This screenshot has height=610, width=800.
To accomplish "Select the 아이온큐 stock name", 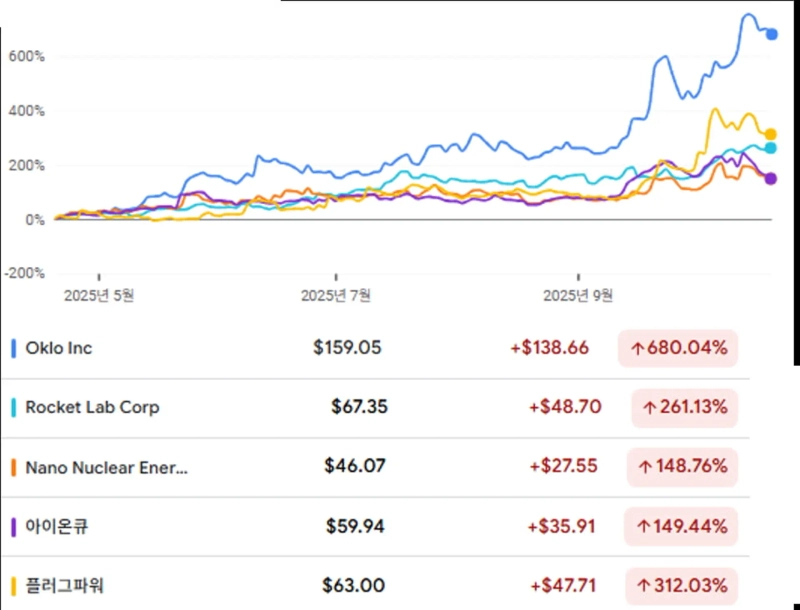I will (56, 526).
